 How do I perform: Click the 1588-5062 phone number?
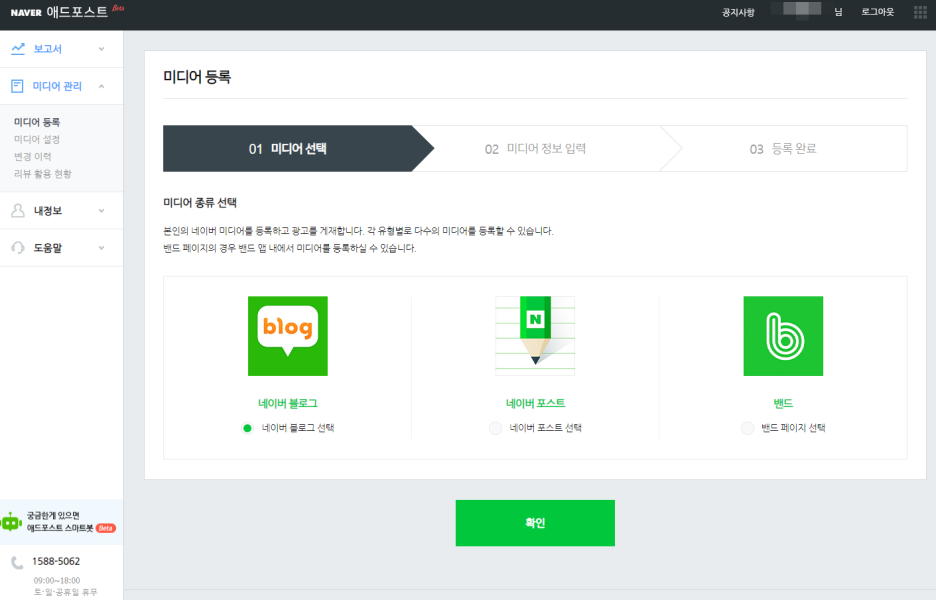pos(56,562)
